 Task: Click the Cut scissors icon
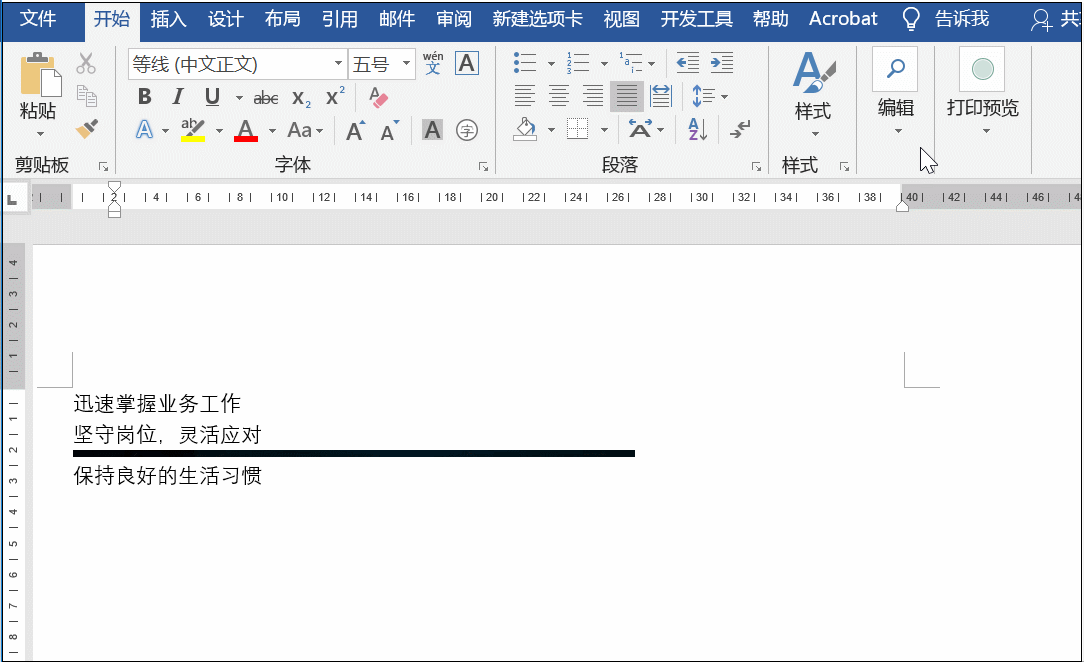(x=86, y=64)
